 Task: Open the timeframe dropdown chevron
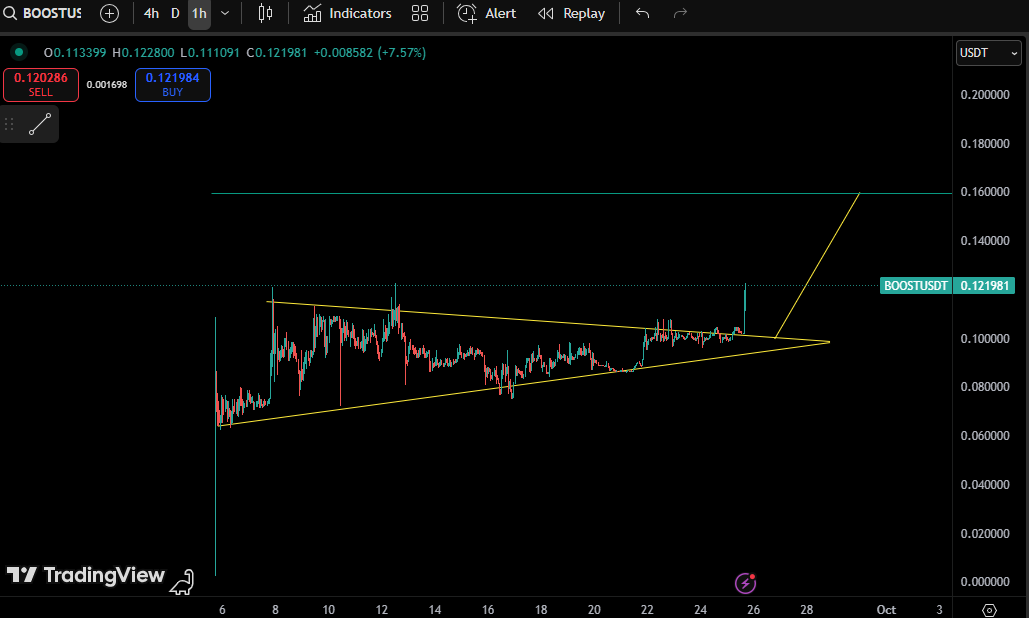(x=224, y=13)
